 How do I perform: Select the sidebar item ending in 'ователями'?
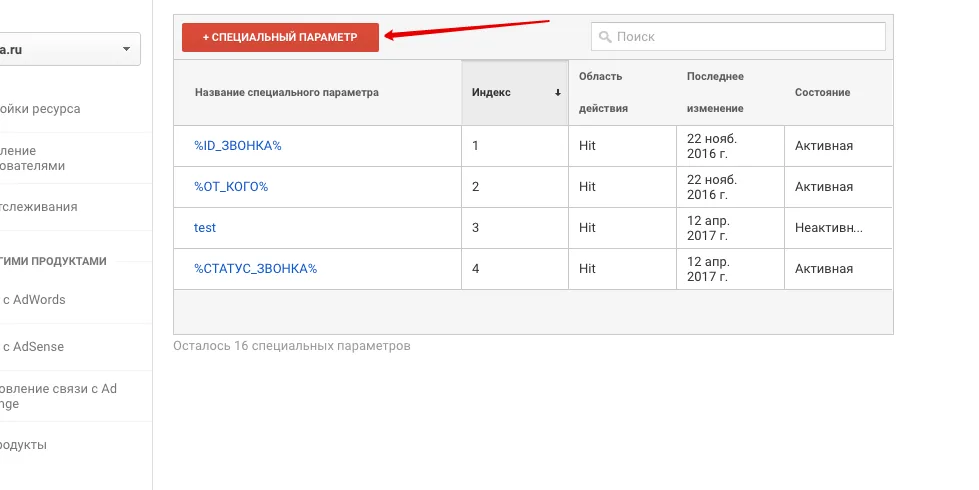tap(32, 158)
